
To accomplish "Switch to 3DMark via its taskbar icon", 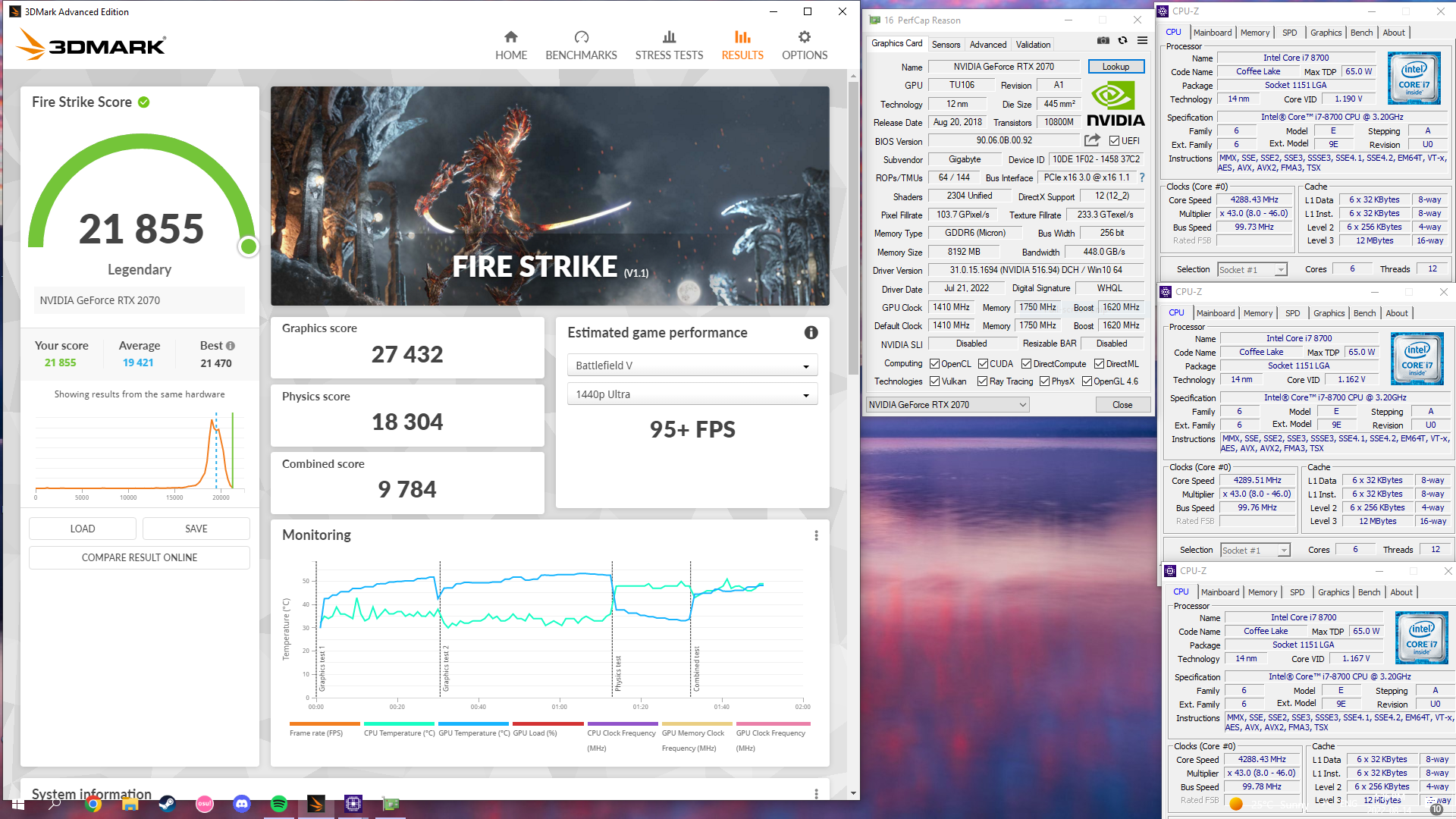I will [316, 804].
